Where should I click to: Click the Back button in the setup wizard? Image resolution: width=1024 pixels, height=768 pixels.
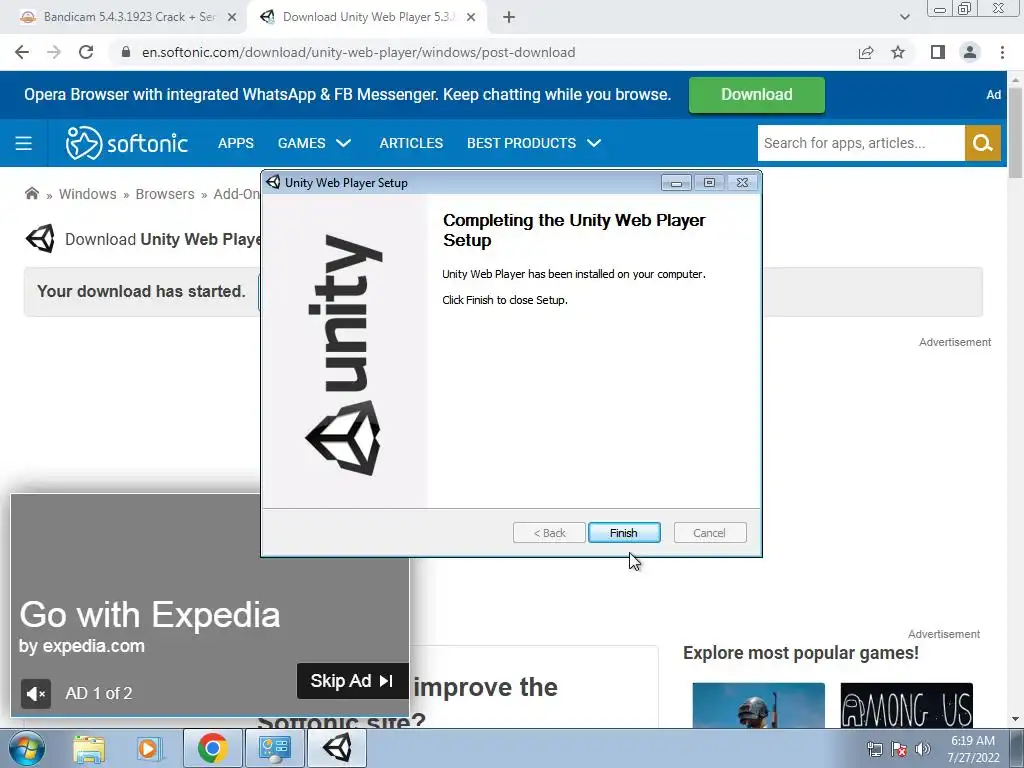click(549, 533)
